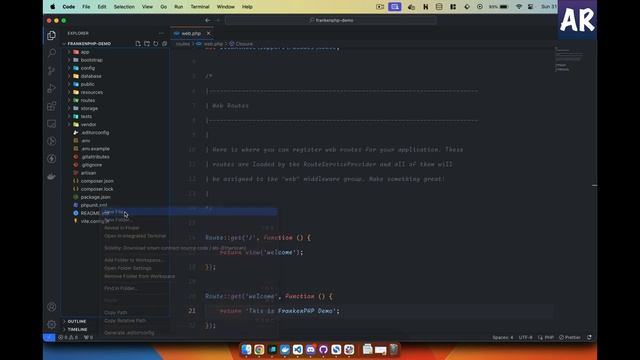Open Finder from the Dock
Screen dimensions: 640x360
(246, 349)
